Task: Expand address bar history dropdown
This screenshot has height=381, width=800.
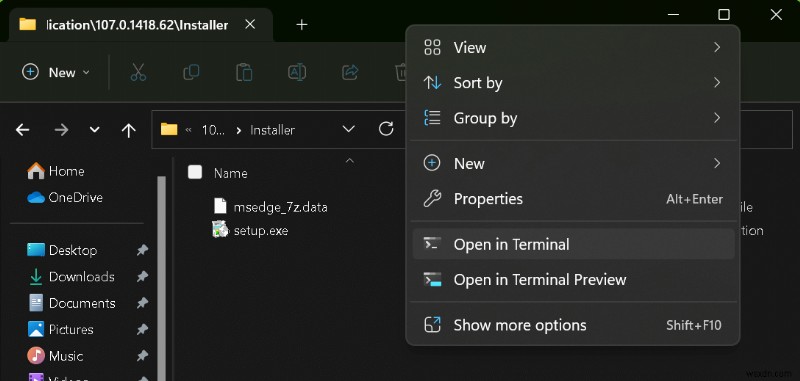Action: tap(348, 129)
